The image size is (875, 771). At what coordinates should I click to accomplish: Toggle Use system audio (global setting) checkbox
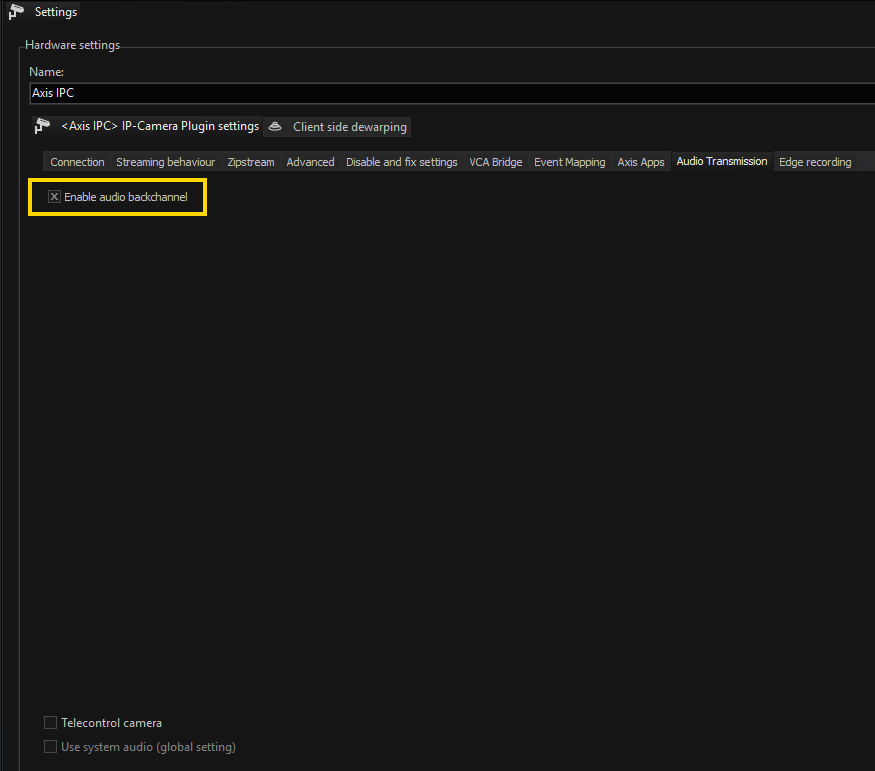(50, 746)
